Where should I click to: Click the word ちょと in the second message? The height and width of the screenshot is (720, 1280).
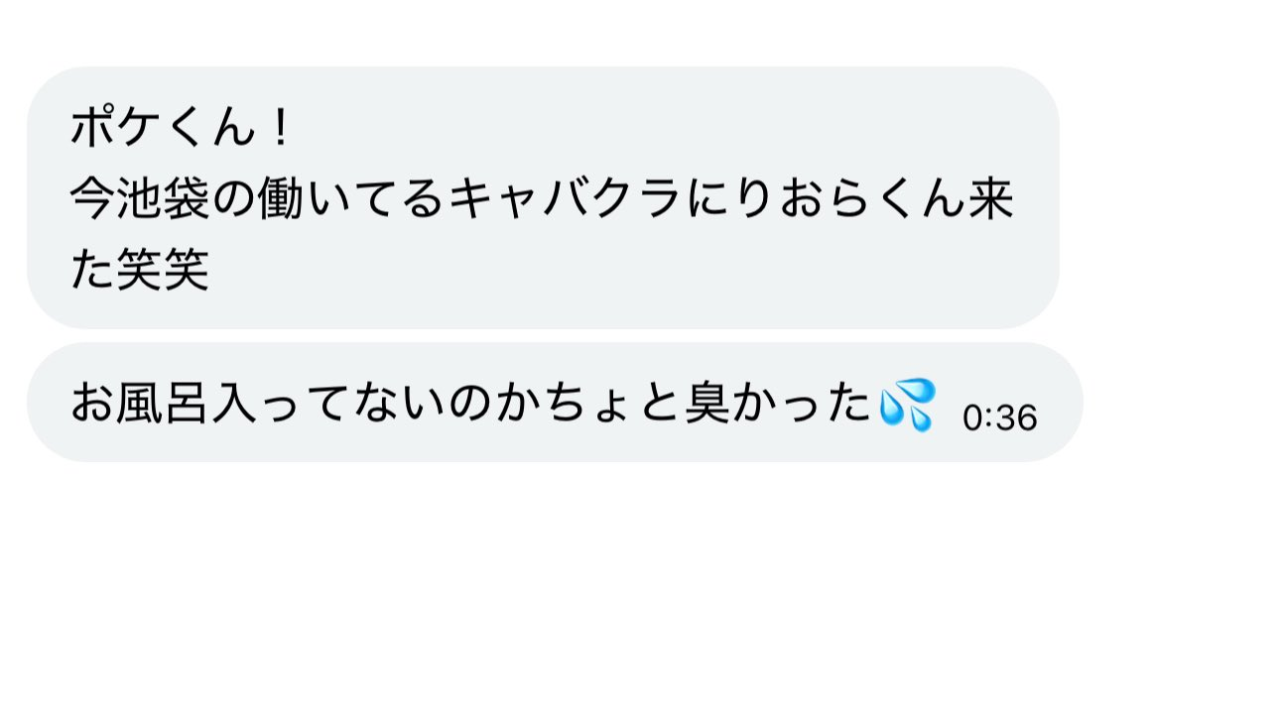coord(608,403)
